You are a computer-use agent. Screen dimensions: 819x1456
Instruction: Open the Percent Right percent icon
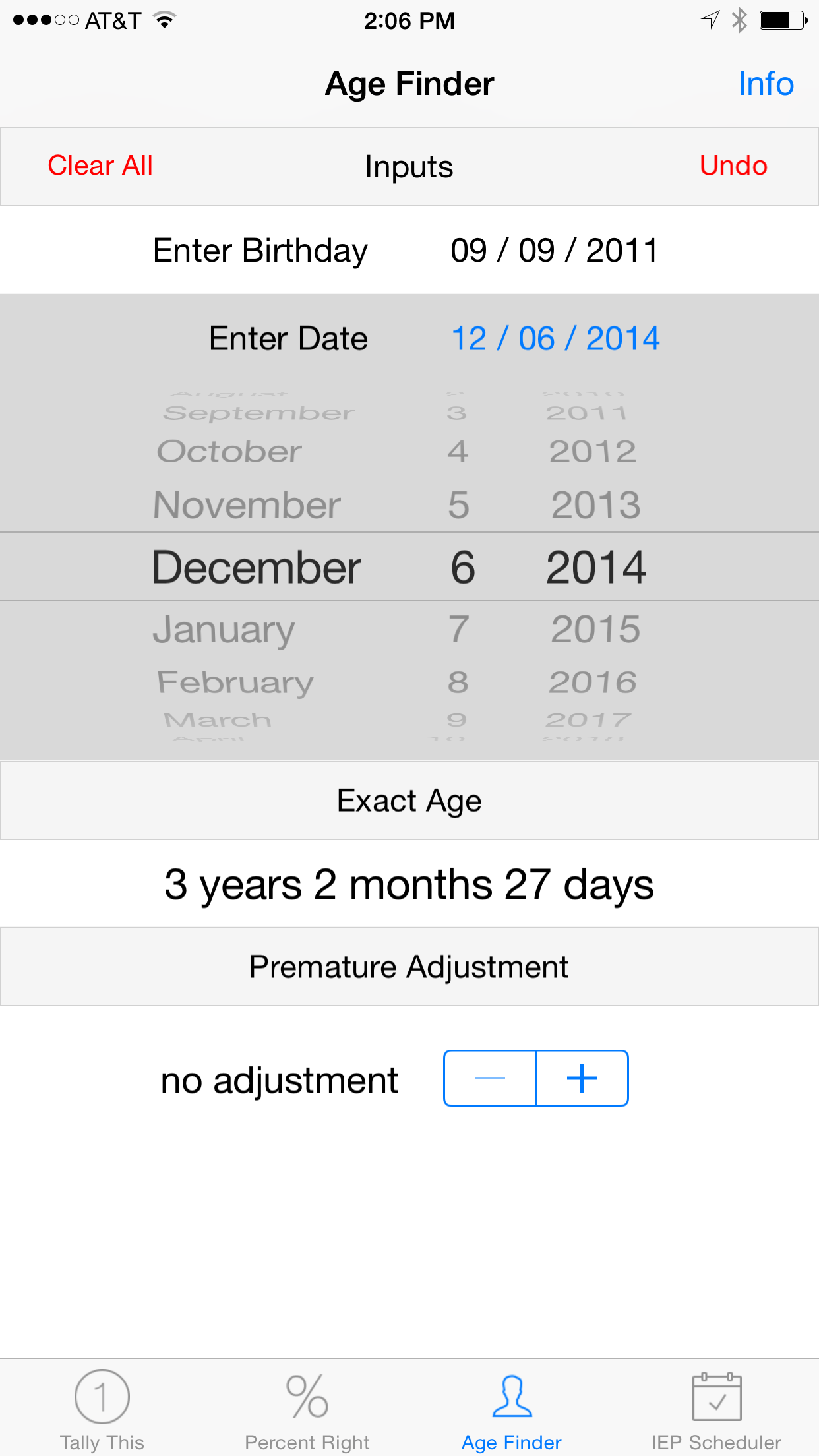point(307,1396)
